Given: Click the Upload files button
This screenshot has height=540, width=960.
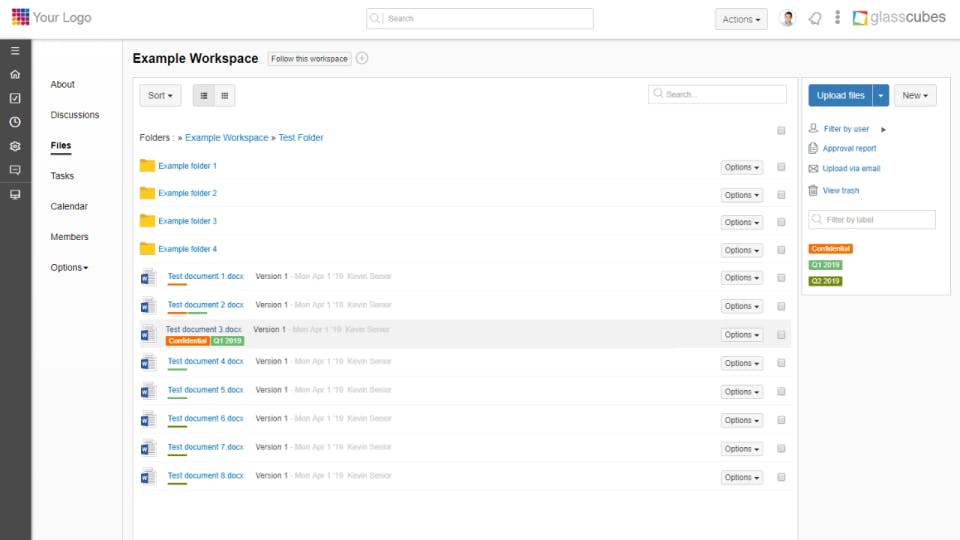Looking at the screenshot, I should (840, 96).
